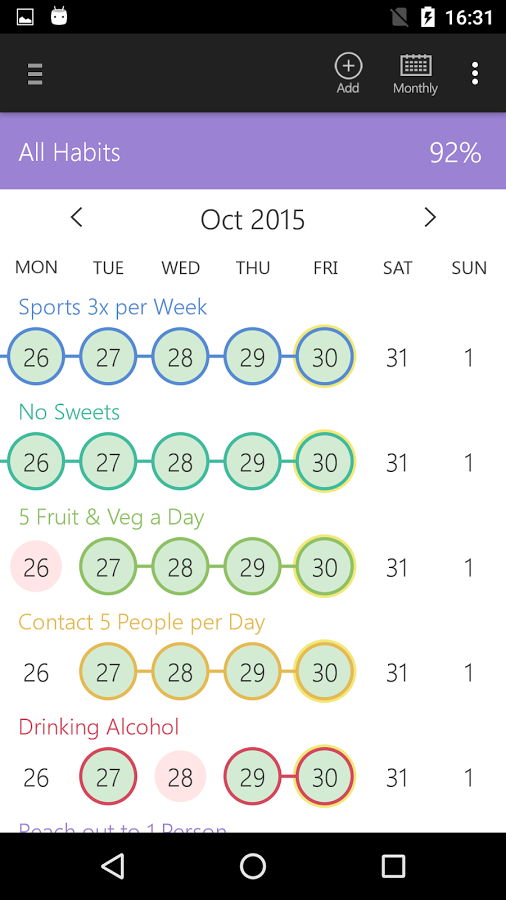Open the Sports 3x per Week habit
506x900 pixels.
(112, 307)
